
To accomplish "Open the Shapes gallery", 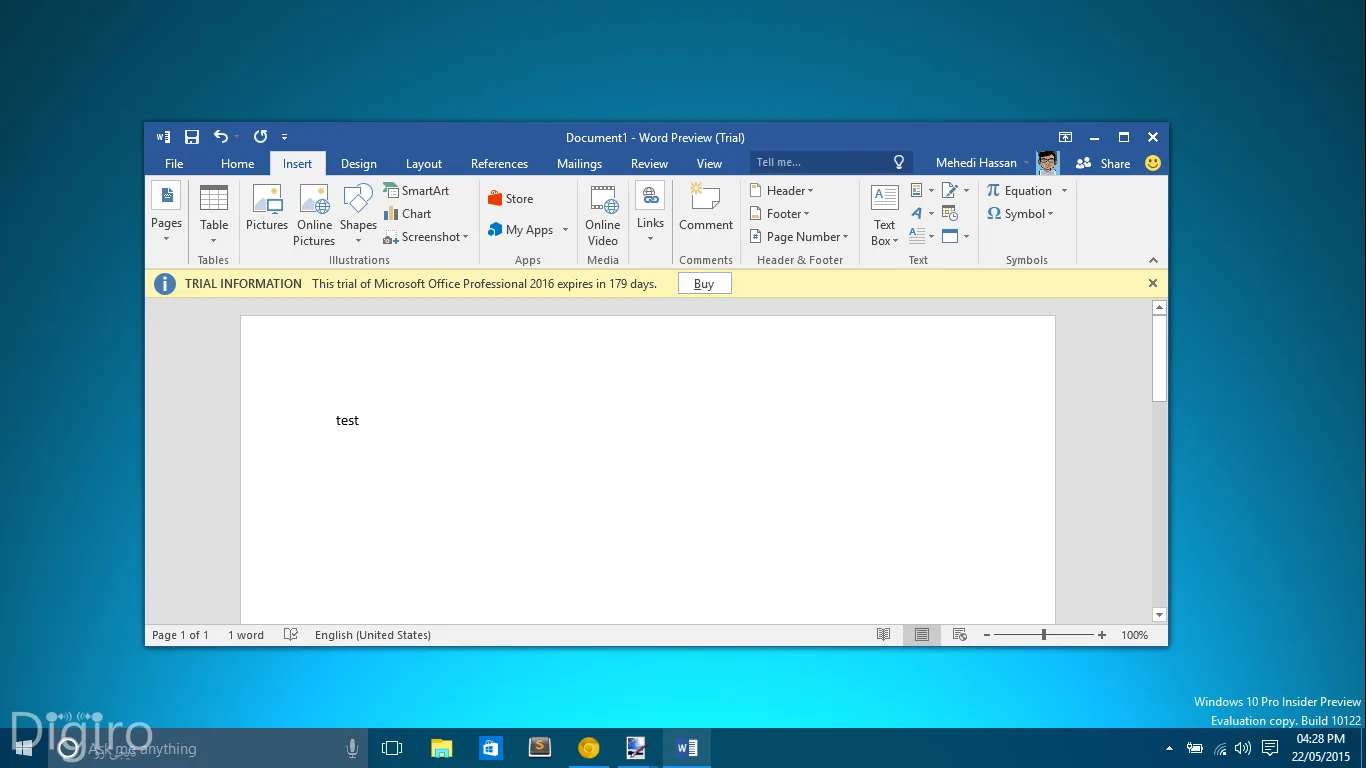I will (x=358, y=215).
